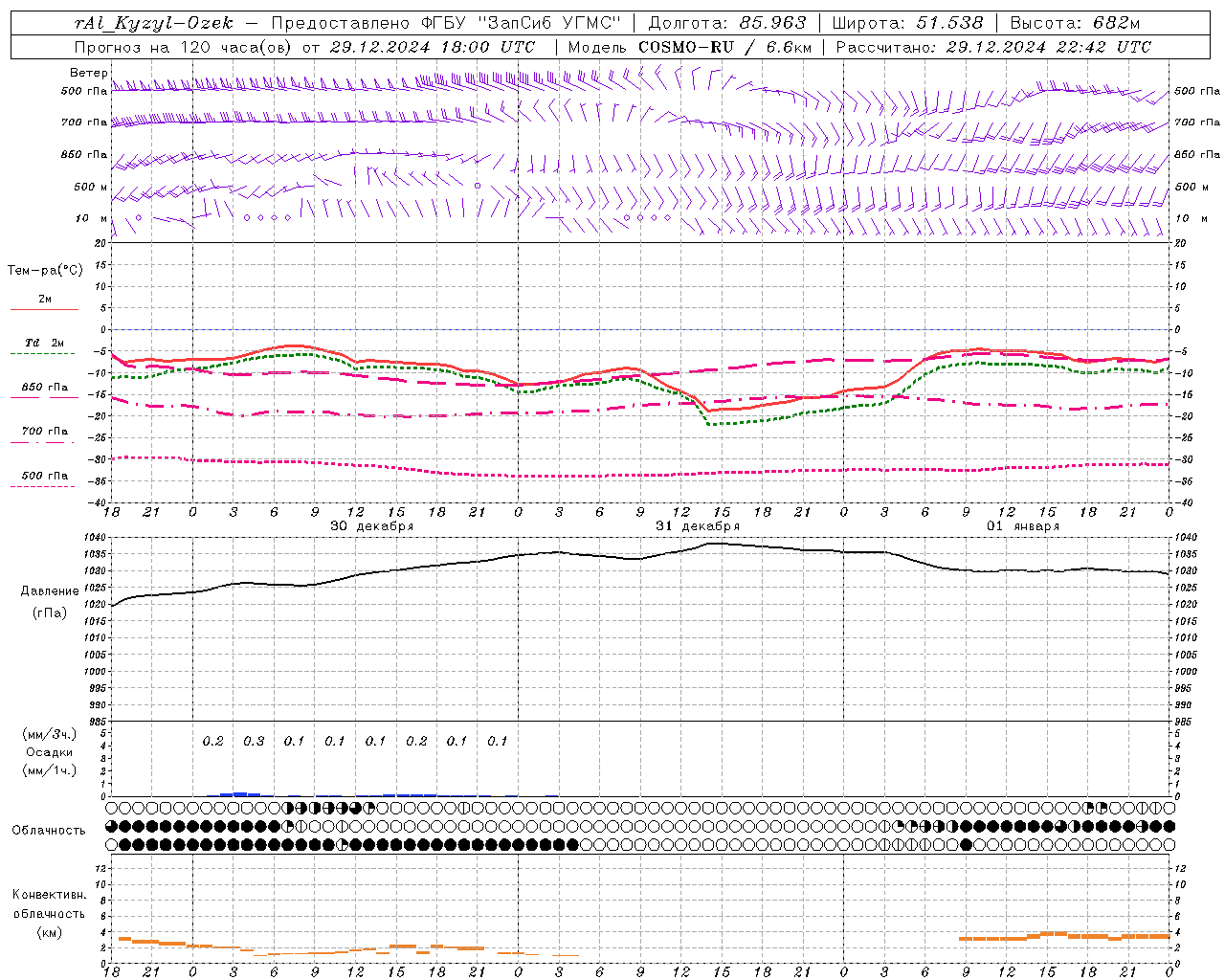
Task: Click the Высота: 682м entry
Action: coord(1075,23)
